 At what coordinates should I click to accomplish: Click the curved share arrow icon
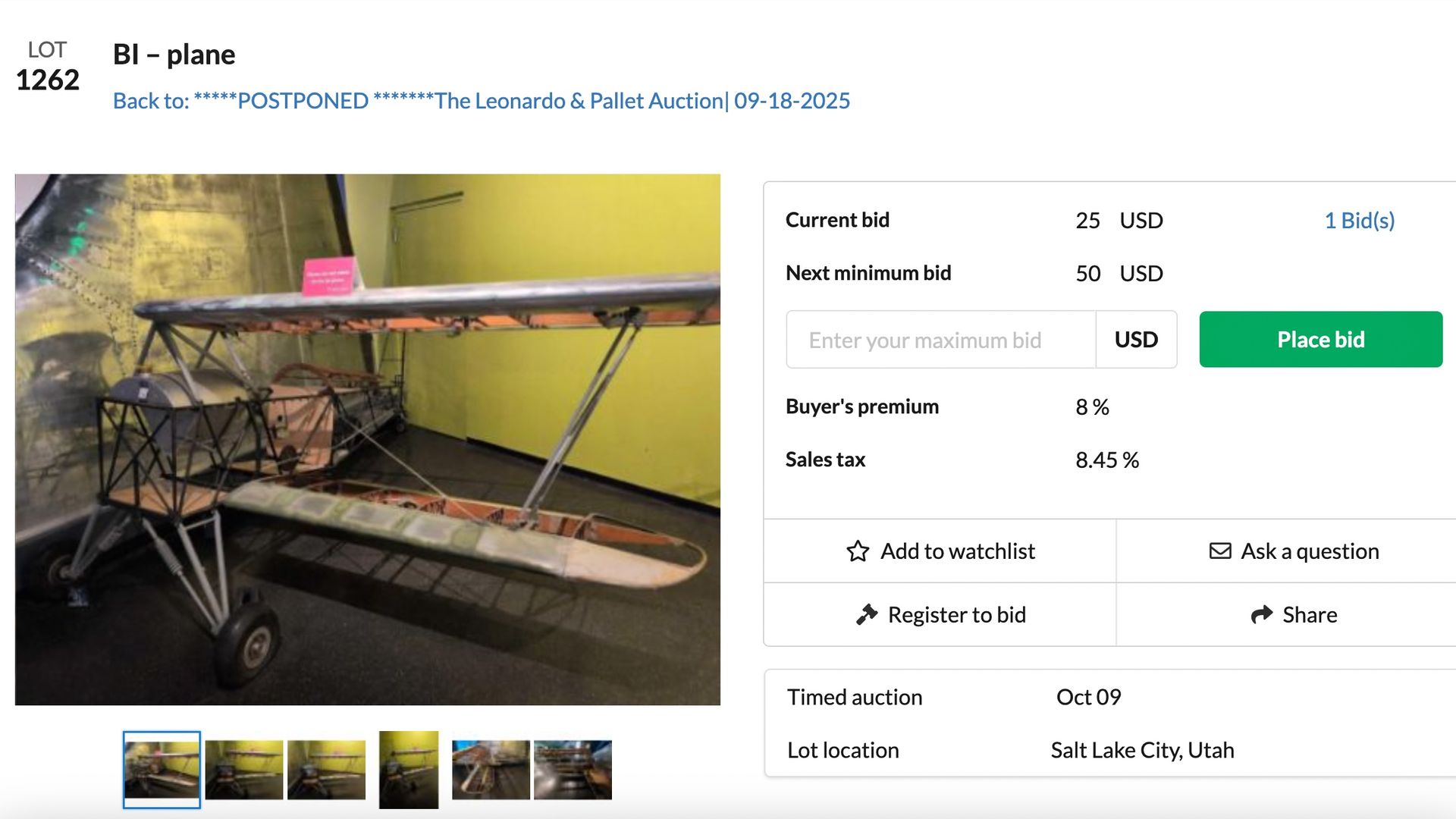(1260, 614)
